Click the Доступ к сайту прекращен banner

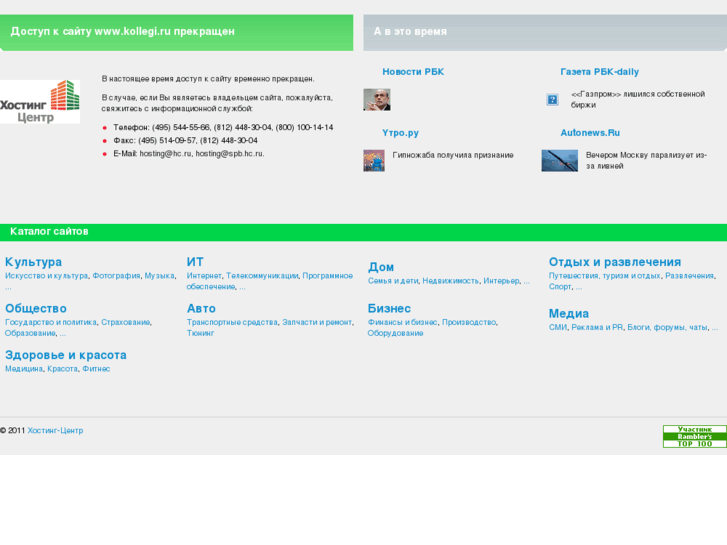[x=177, y=32]
